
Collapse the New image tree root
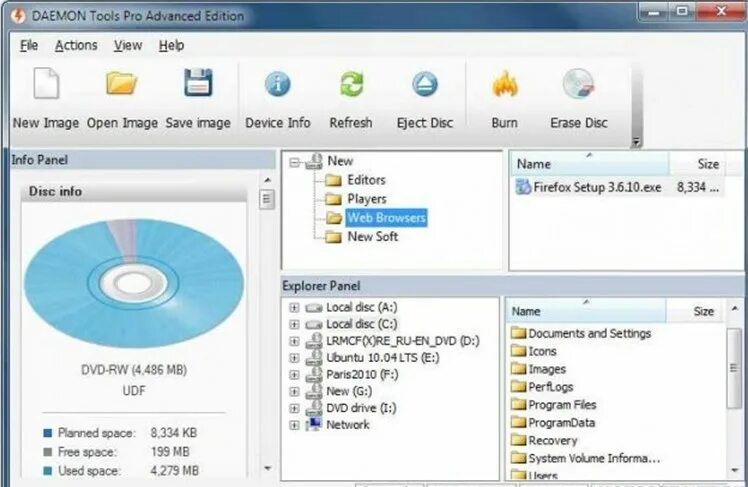click(x=294, y=163)
